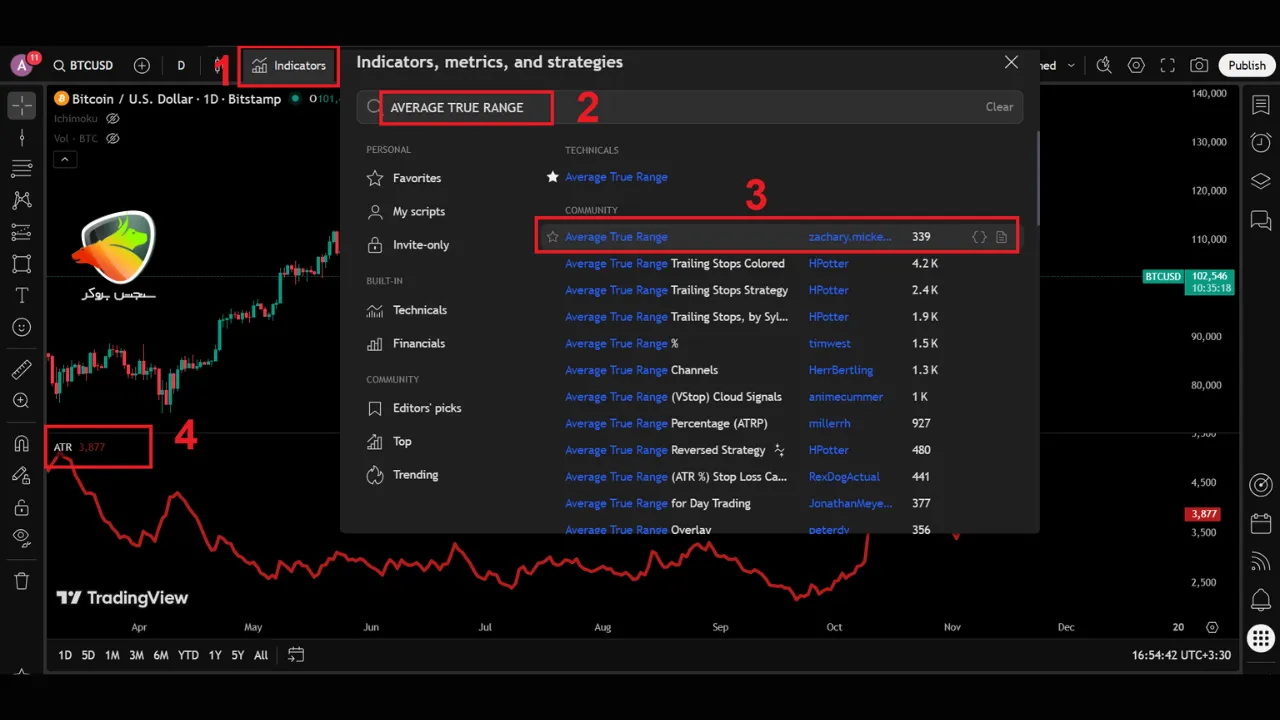Clear the indicator search field
Image resolution: width=1280 pixels, height=720 pixels.
(x=998, y=107)
